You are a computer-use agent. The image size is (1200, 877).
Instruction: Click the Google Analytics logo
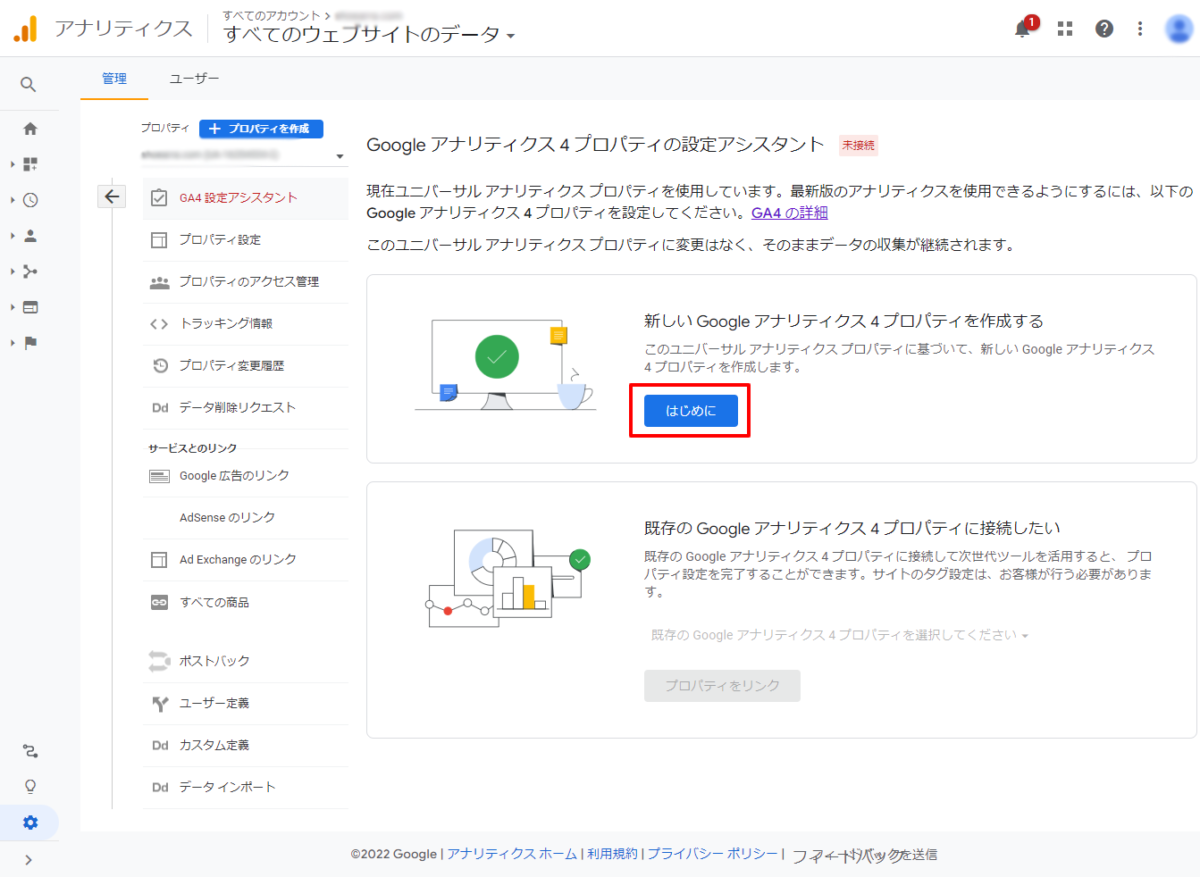coord(25,29)
